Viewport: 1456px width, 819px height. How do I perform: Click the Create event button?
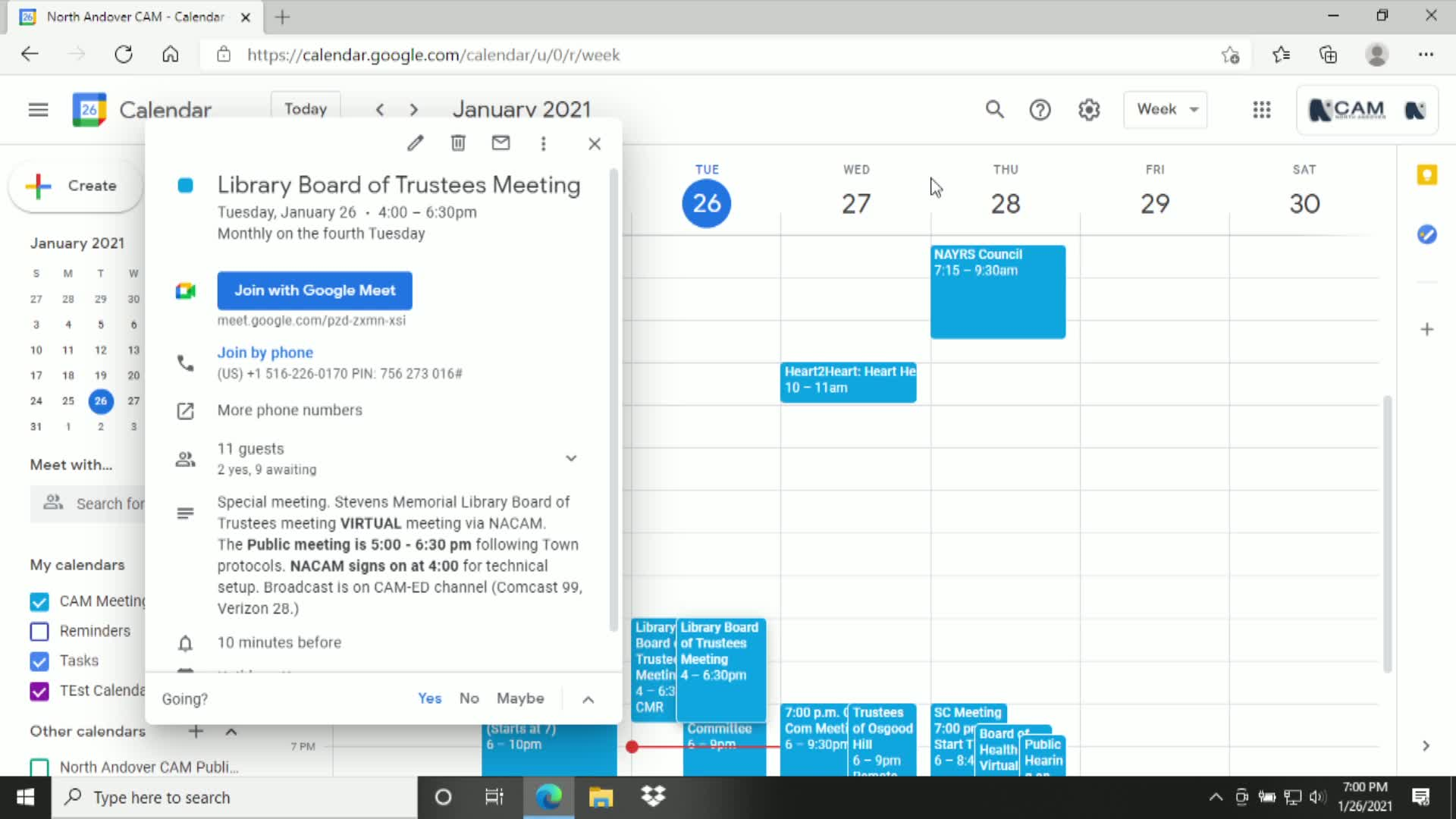75,186
